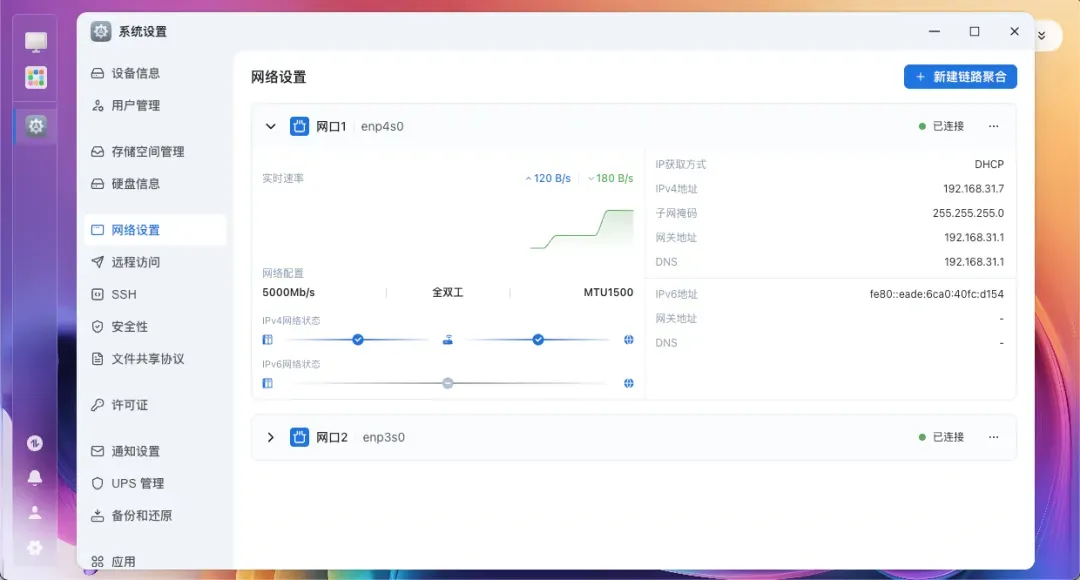Image resolution: width=1080 pixels, height=580 pixels.
Task: Click the globe icon in IPv6网络状态 row
Action: [x=629, y=383]
